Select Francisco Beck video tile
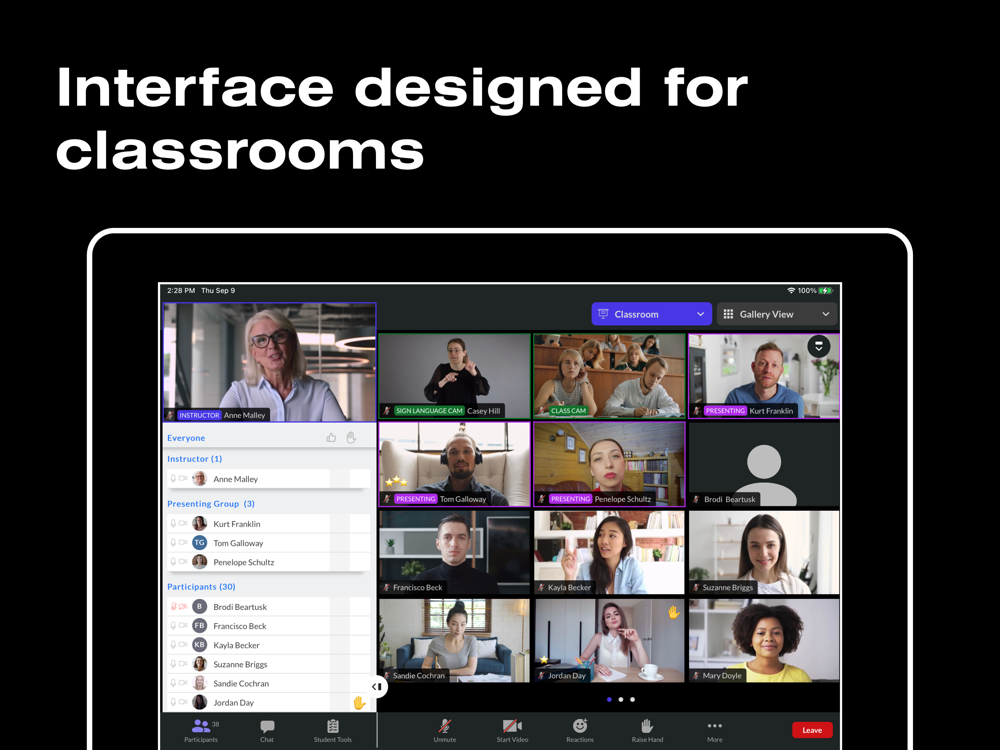Viewport: 1000px width, 750px height. (x=454, y=552)
